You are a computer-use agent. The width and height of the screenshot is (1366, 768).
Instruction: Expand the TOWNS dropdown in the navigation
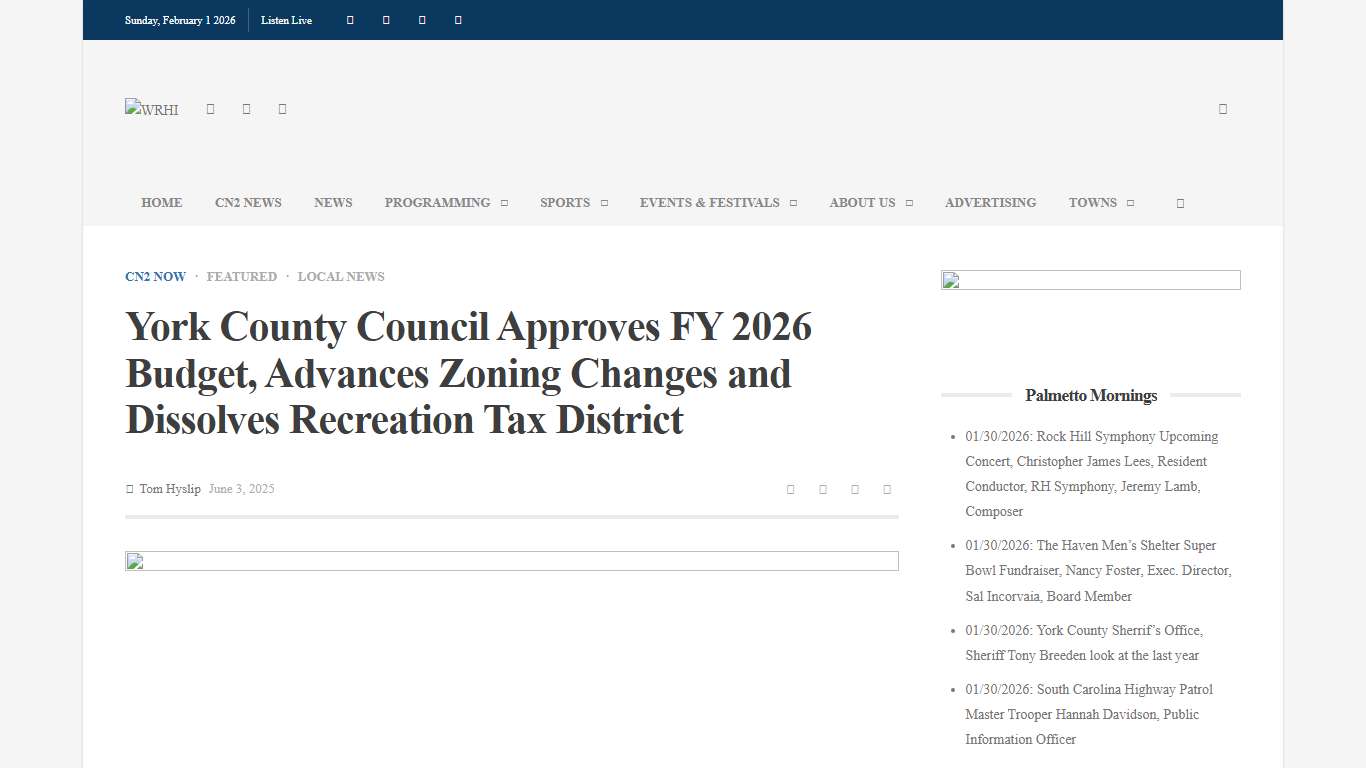click(1098, 202)
